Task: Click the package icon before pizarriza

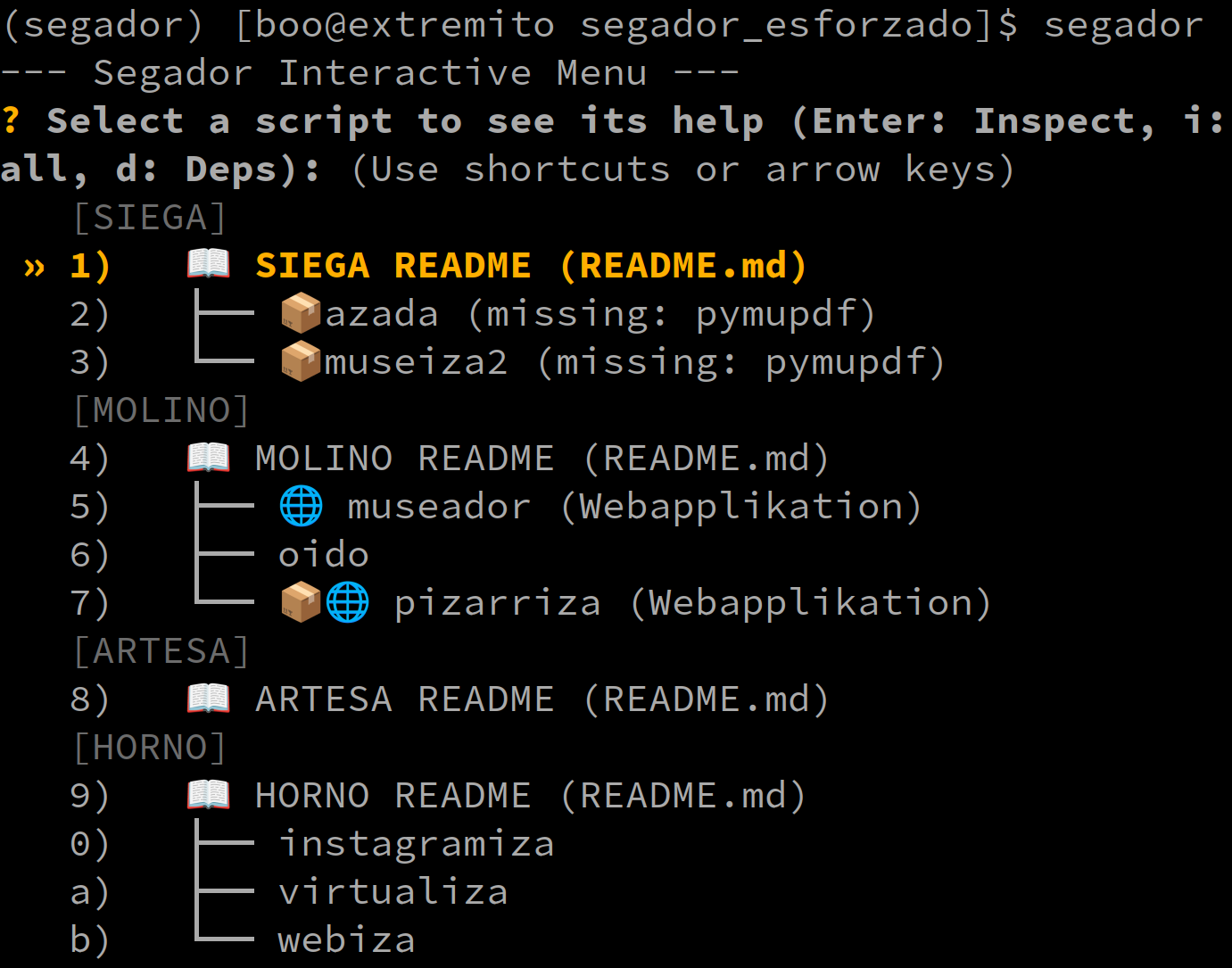Action: click(x=301, y=602)
